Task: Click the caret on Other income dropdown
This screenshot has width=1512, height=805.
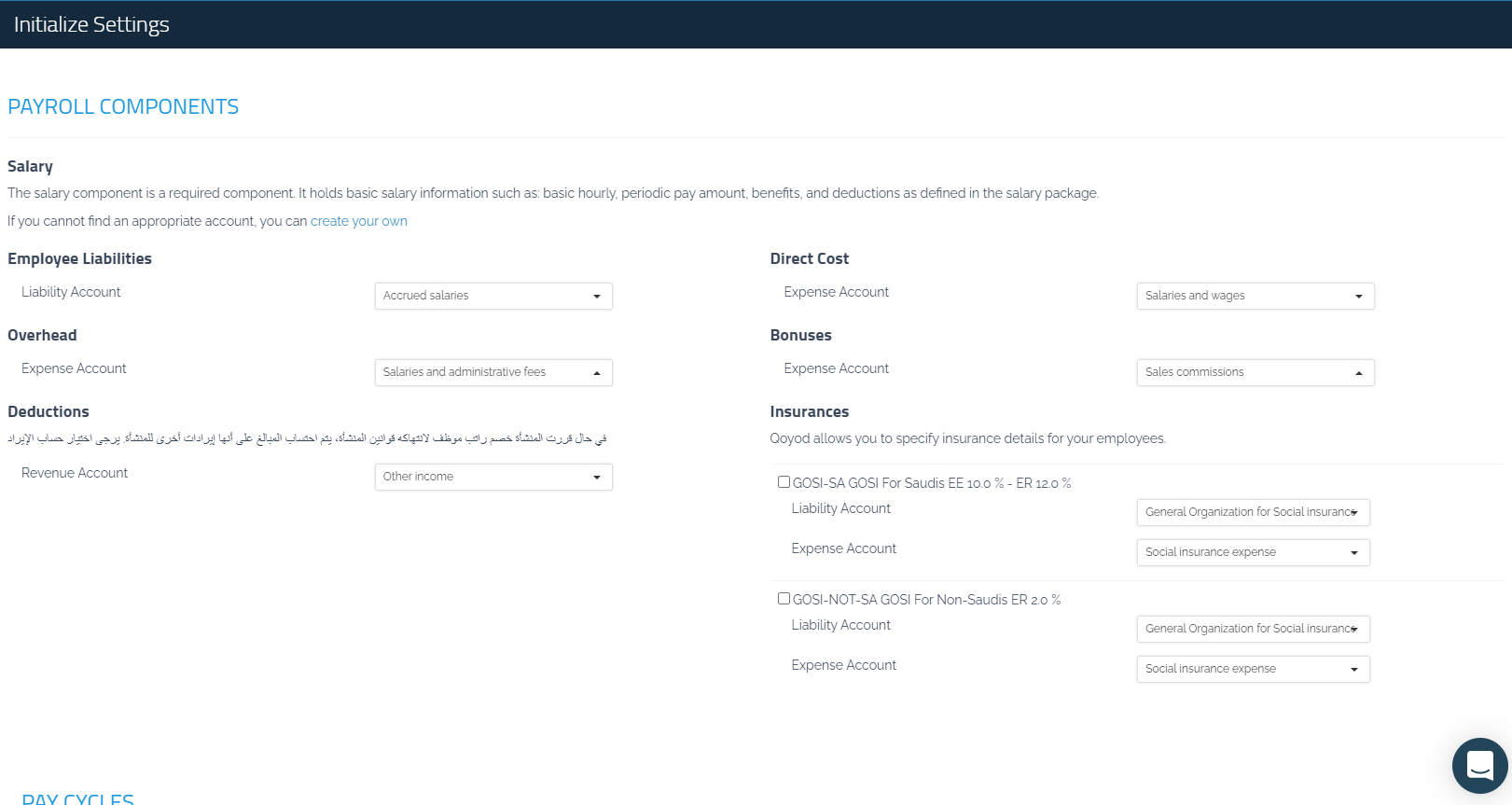Action: [x=597, y=478]
